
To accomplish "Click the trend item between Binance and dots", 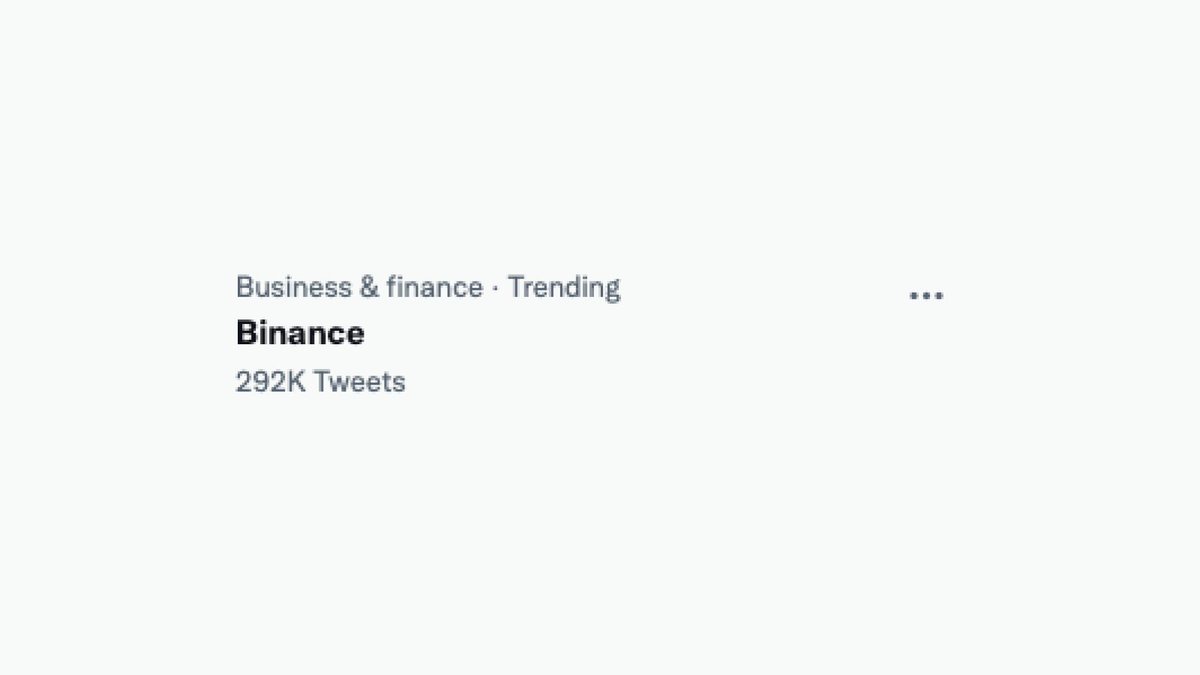I will (640, 333).
